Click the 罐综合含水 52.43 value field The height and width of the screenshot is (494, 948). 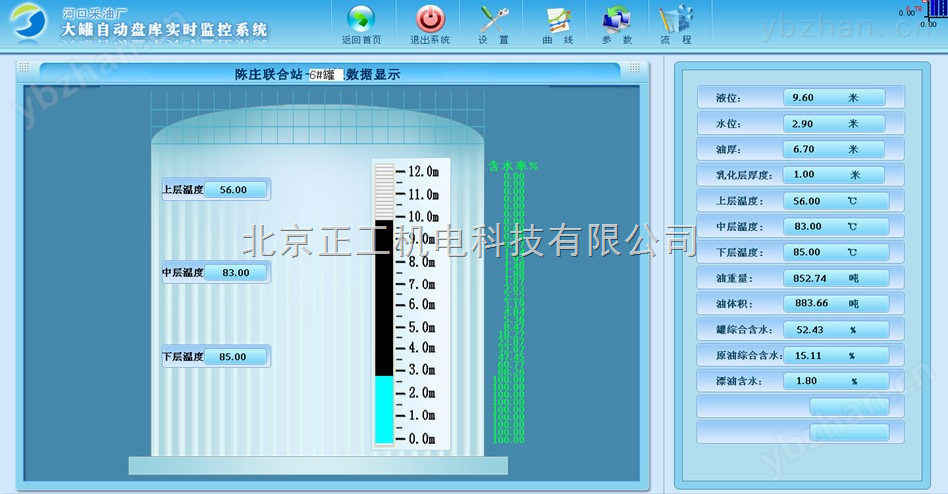tap(836, 330)
